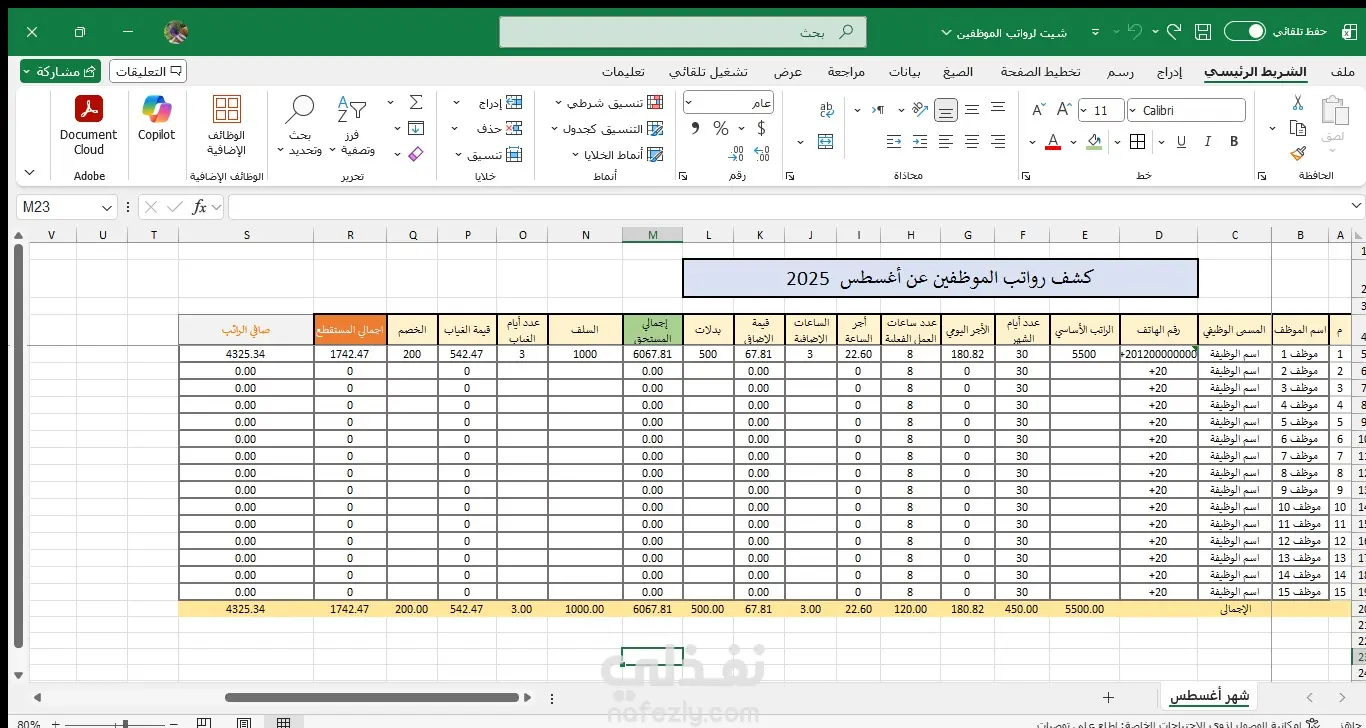Add a new sheet with plus

pos(1108,697)
